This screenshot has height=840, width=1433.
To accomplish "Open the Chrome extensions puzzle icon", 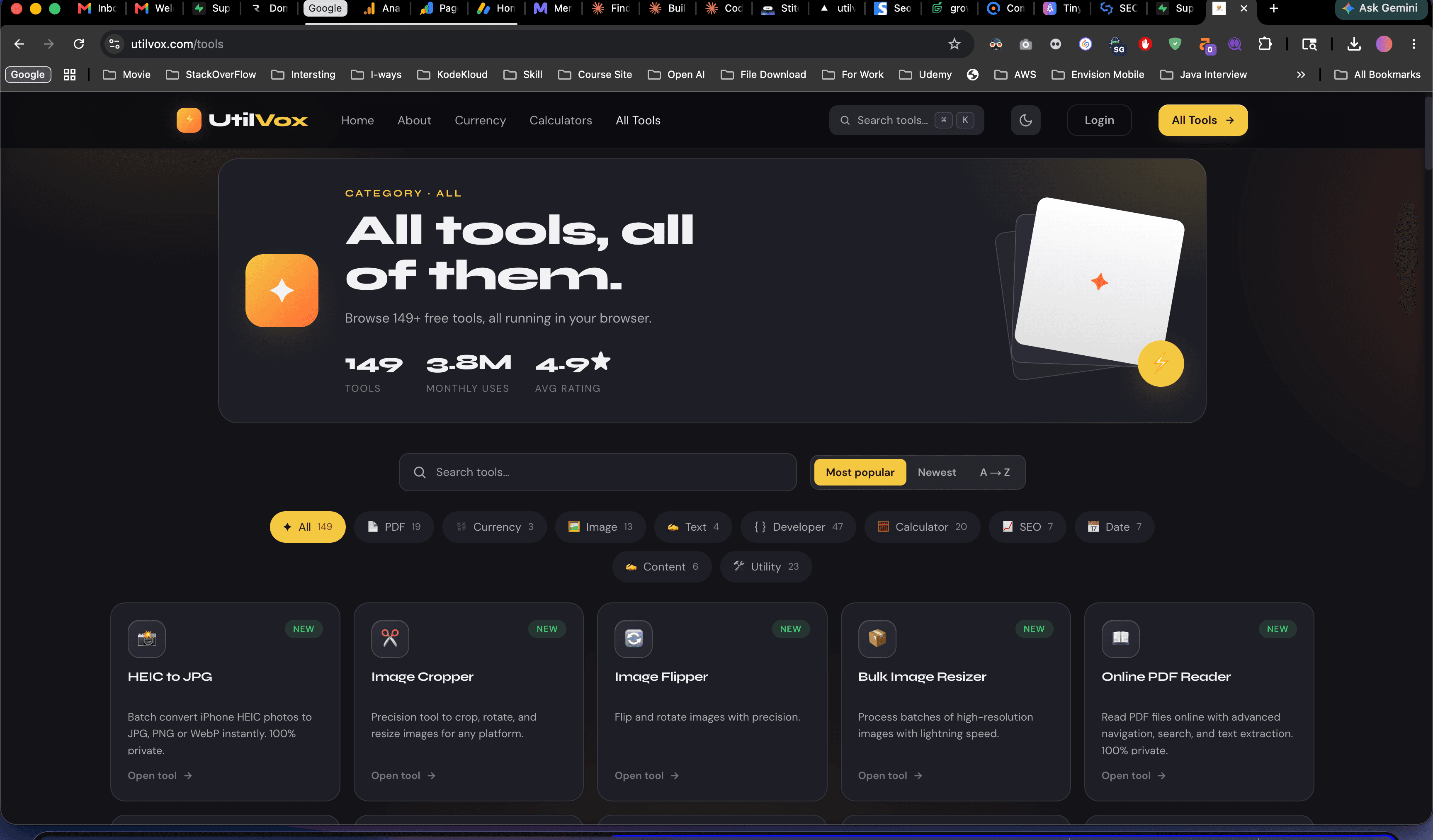I will click(x=1265, y=44).
